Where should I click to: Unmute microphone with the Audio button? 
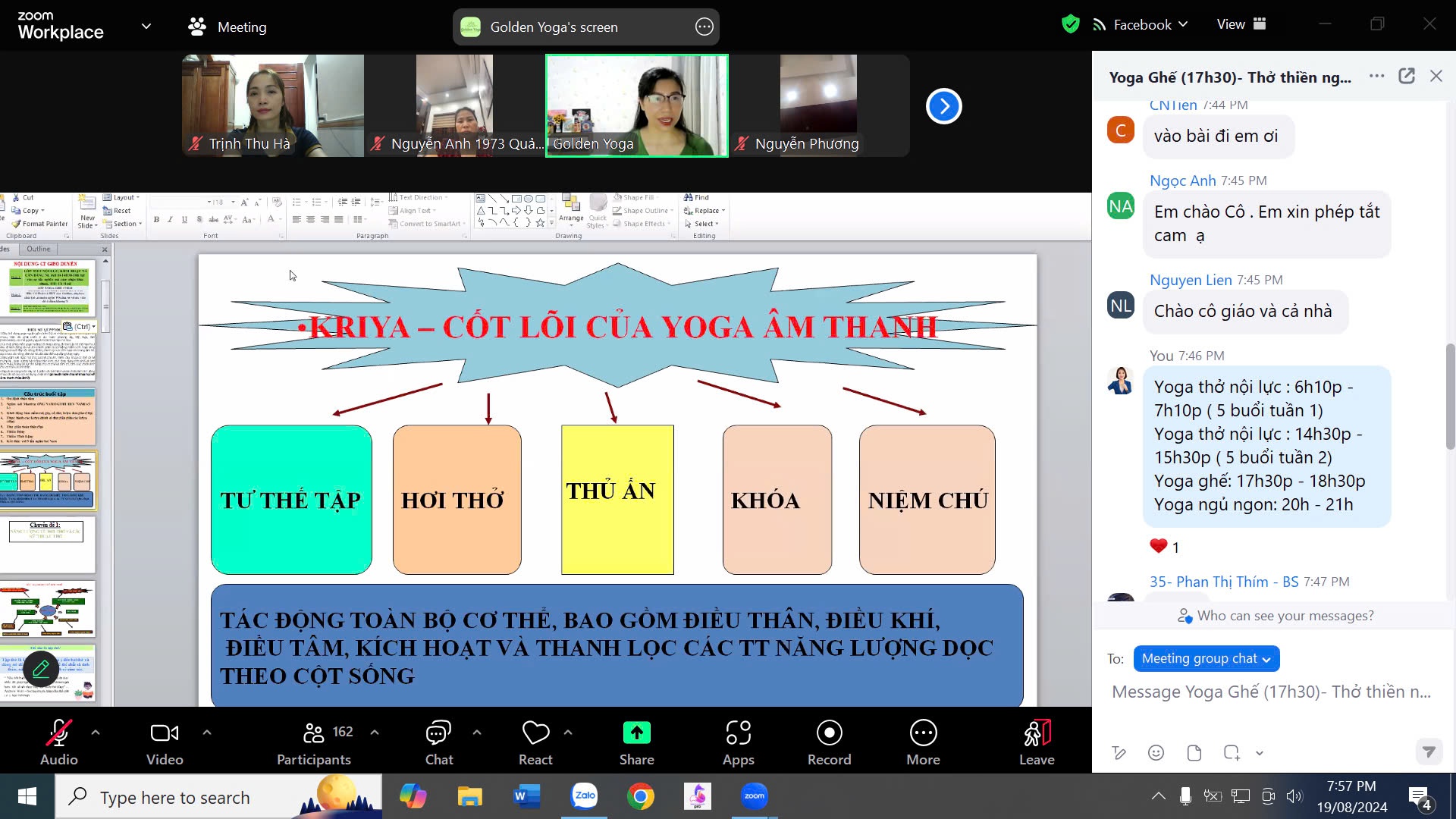pos(58,742)
